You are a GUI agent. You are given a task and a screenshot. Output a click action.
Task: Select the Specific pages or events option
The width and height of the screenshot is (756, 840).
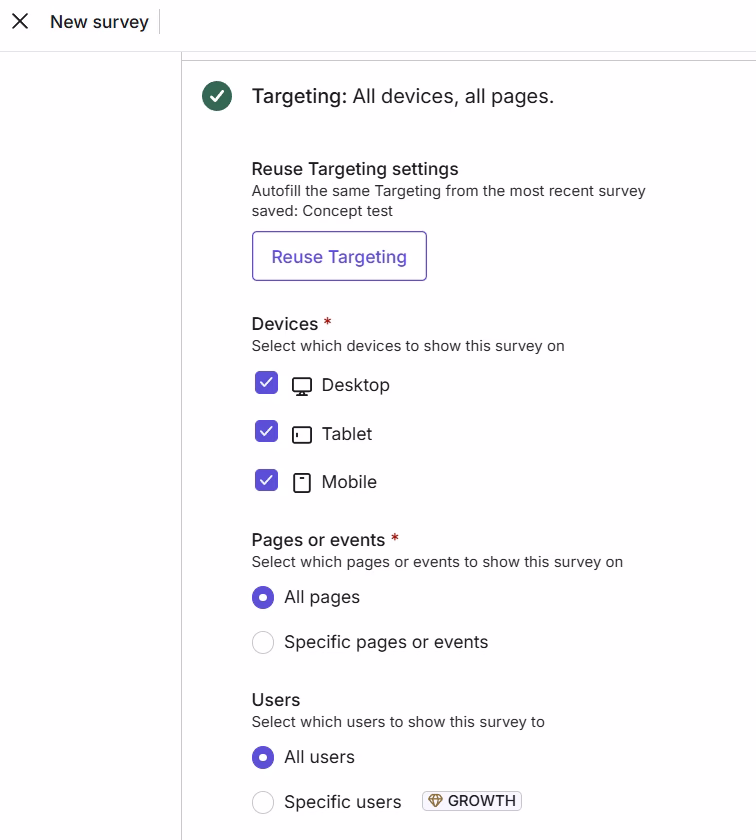click(x=262, y=642)
